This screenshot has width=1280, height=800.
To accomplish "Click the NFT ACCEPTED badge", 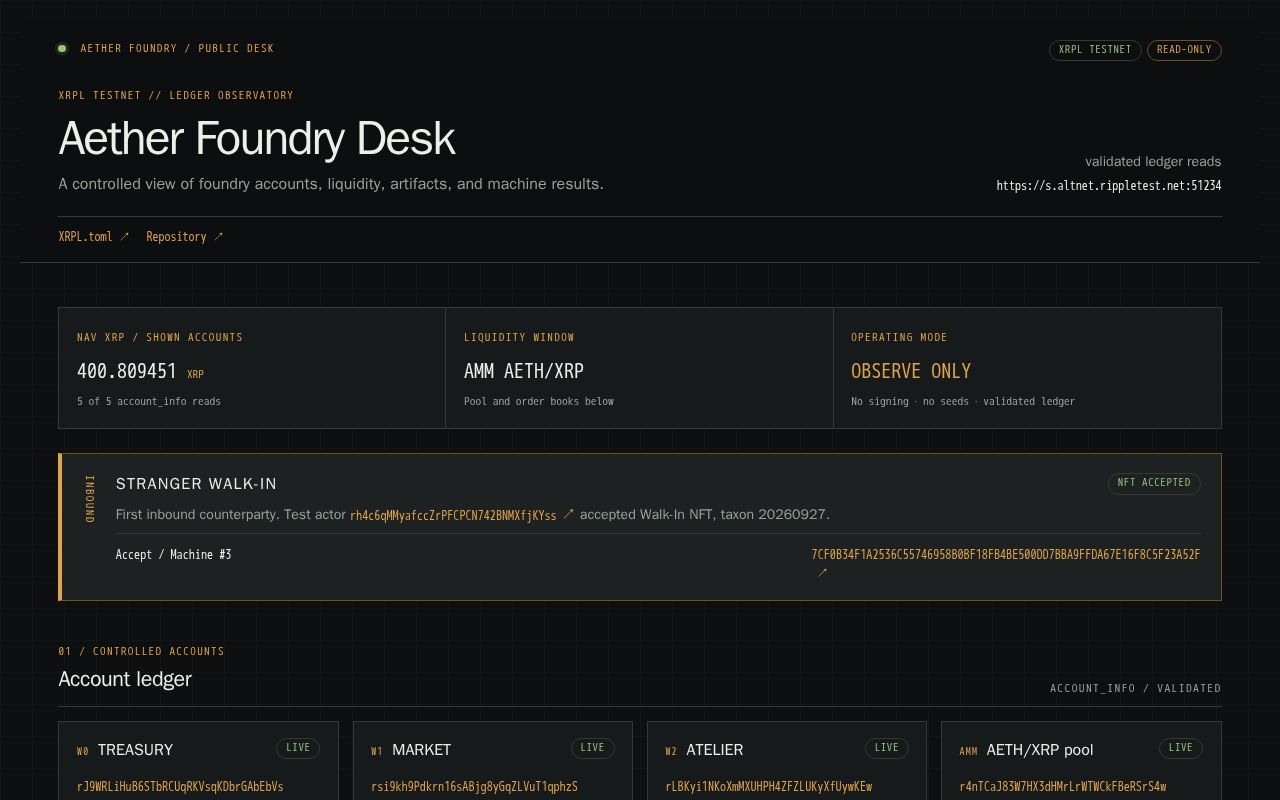I will [x=1154, y=483].
